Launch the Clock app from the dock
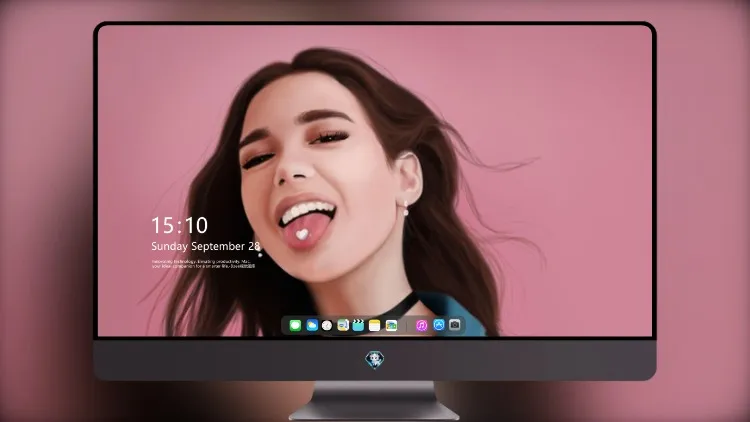Image resolution: width=750 pixels, height=422 pixels. tap(327, 325)
